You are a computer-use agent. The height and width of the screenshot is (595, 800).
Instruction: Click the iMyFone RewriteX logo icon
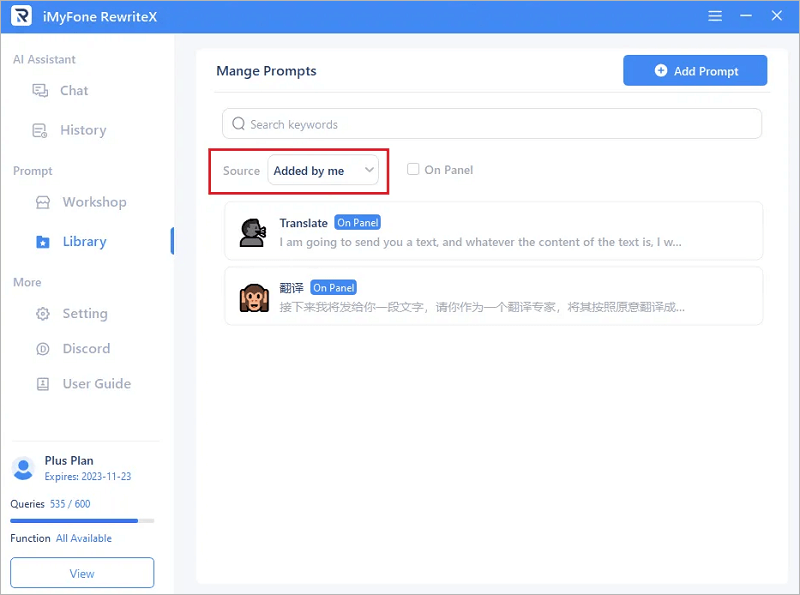pyautogui.click(x=20, y=15)
